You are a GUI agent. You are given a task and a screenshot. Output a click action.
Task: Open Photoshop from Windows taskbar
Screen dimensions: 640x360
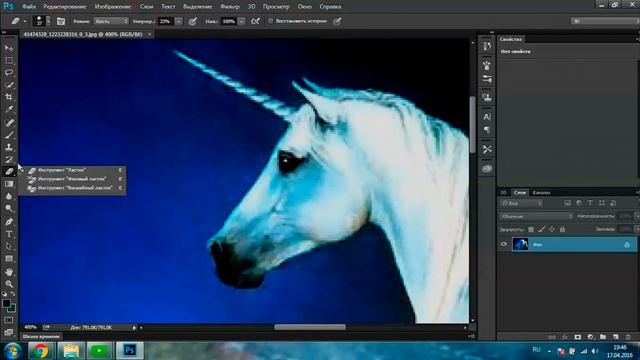130,350
